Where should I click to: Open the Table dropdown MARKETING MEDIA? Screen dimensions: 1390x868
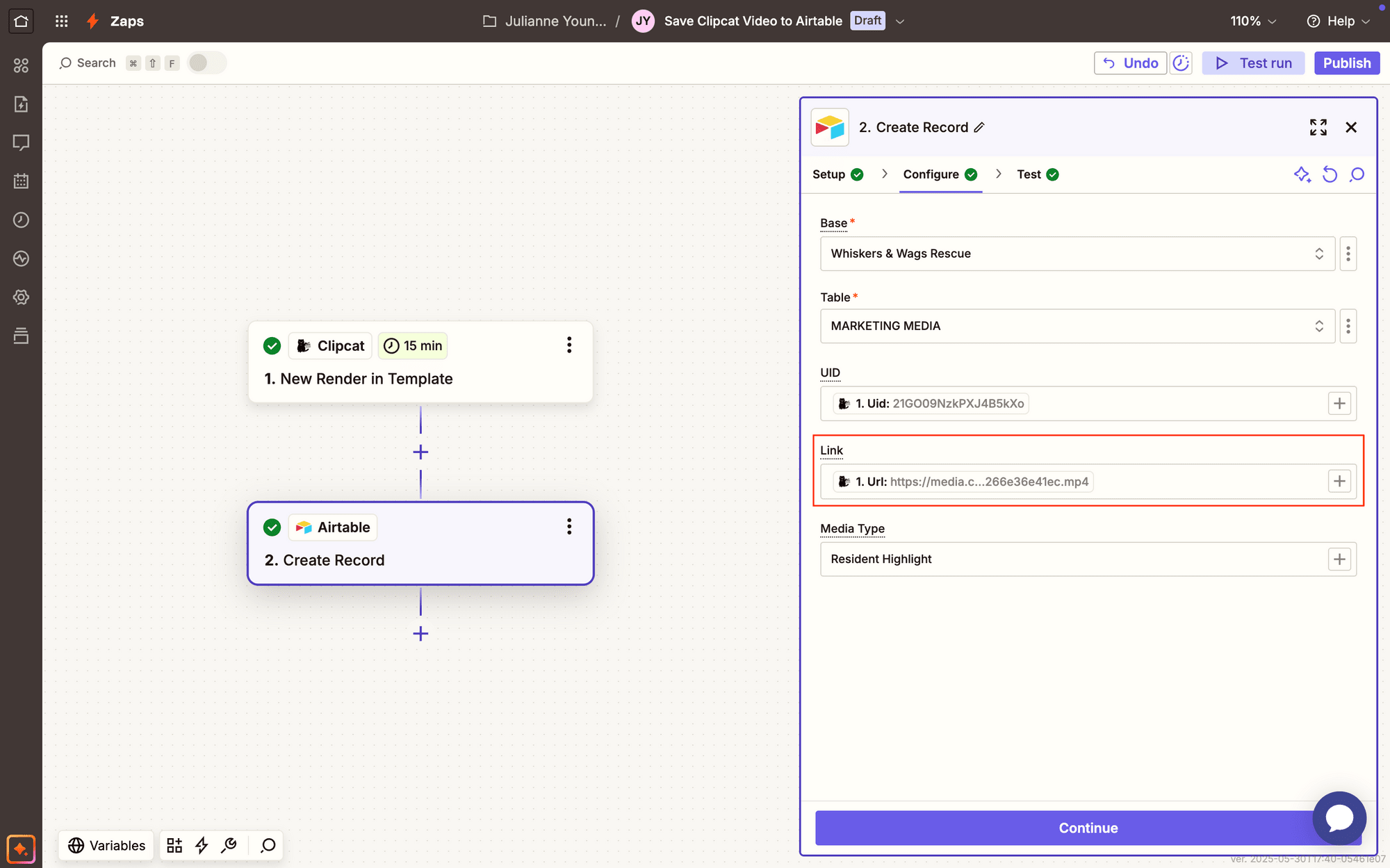click(1077, 326)
